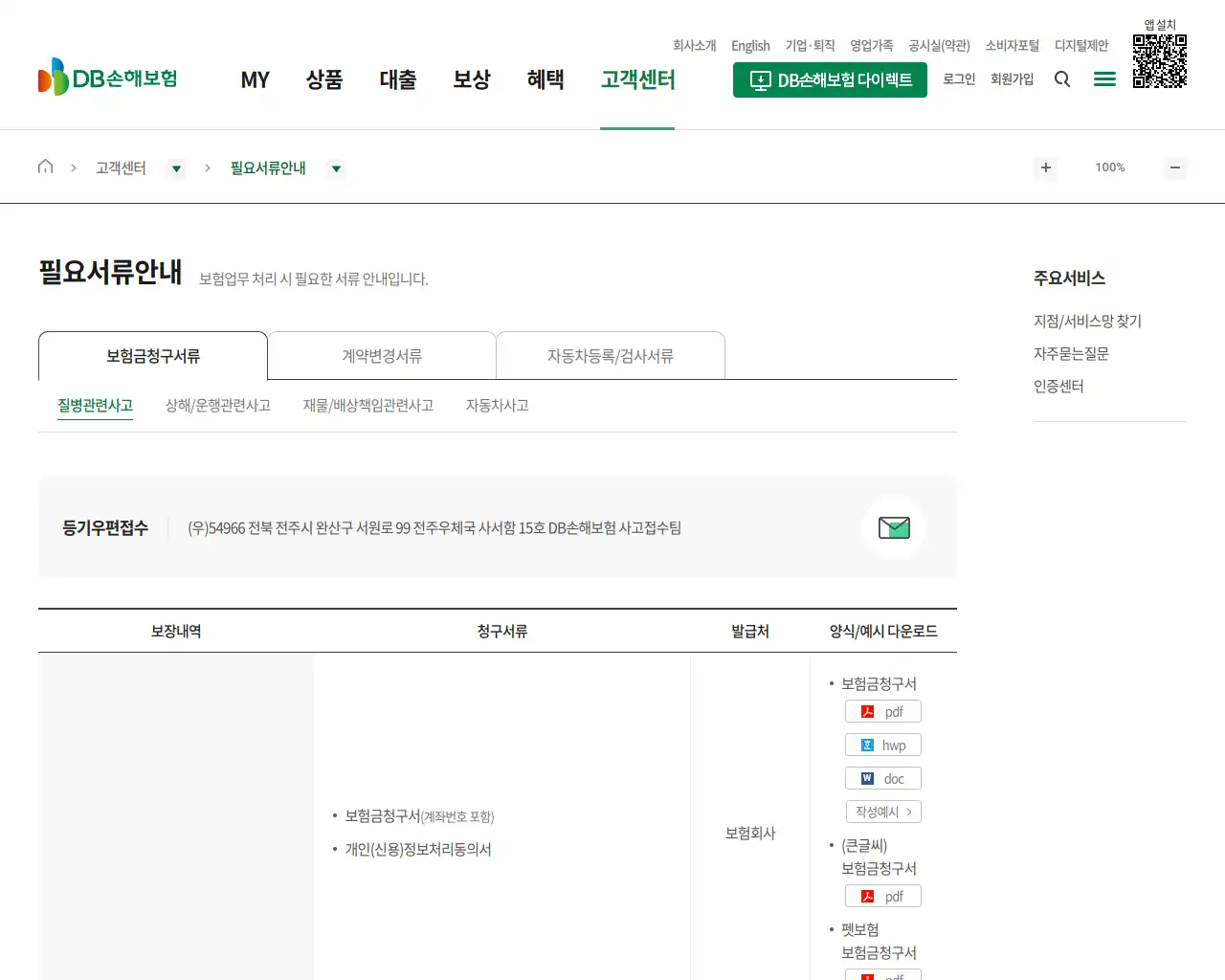Download the 보험금청구서 hwp file
The height and width of the screenshot is (980, 1225).
[x=881, y=745]
